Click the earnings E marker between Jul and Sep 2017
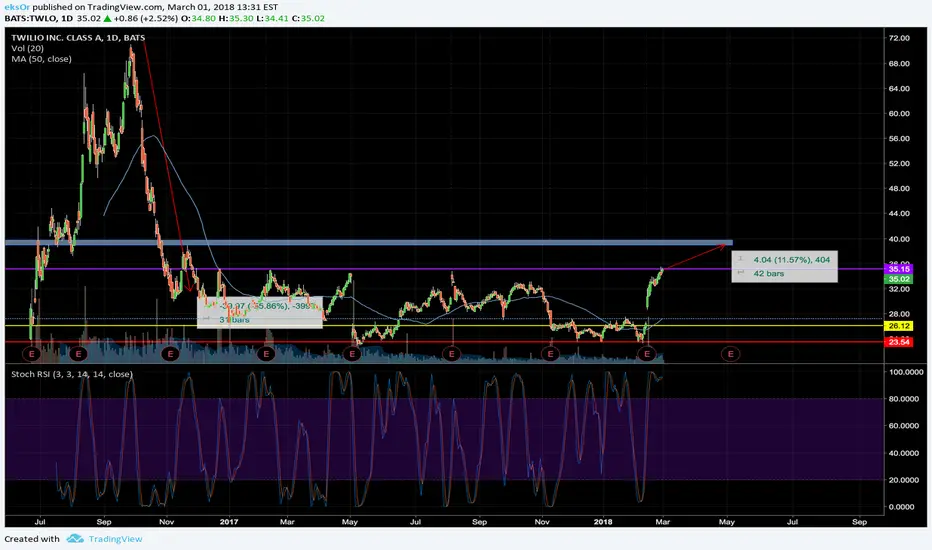Screen dimensions: 932x550 coord(452,354)
